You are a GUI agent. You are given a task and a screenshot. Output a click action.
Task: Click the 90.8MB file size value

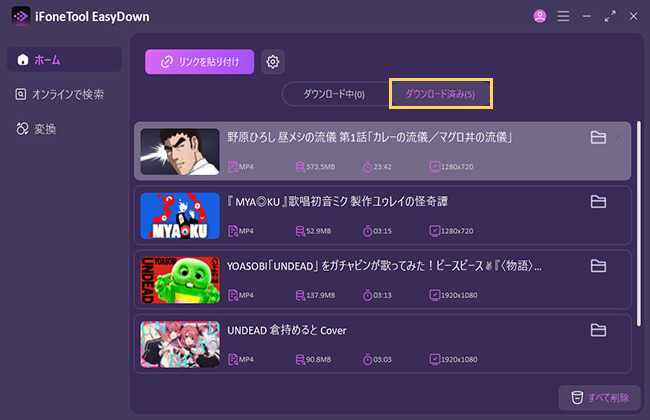[x=318, y=359]
